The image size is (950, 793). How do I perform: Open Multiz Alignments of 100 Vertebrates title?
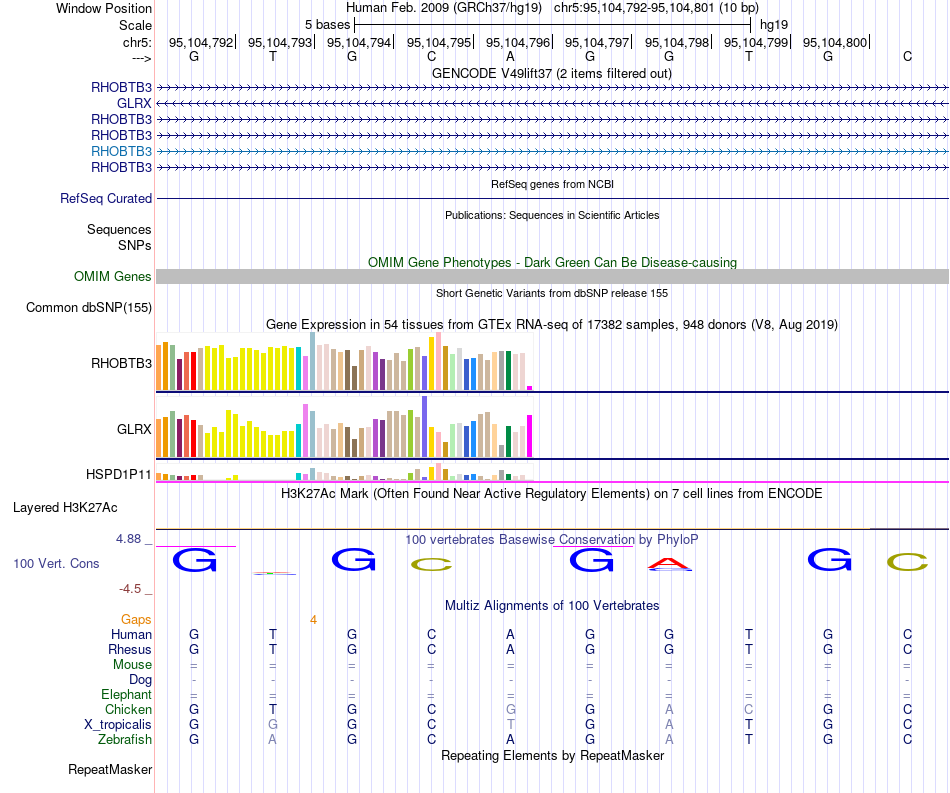552,606
